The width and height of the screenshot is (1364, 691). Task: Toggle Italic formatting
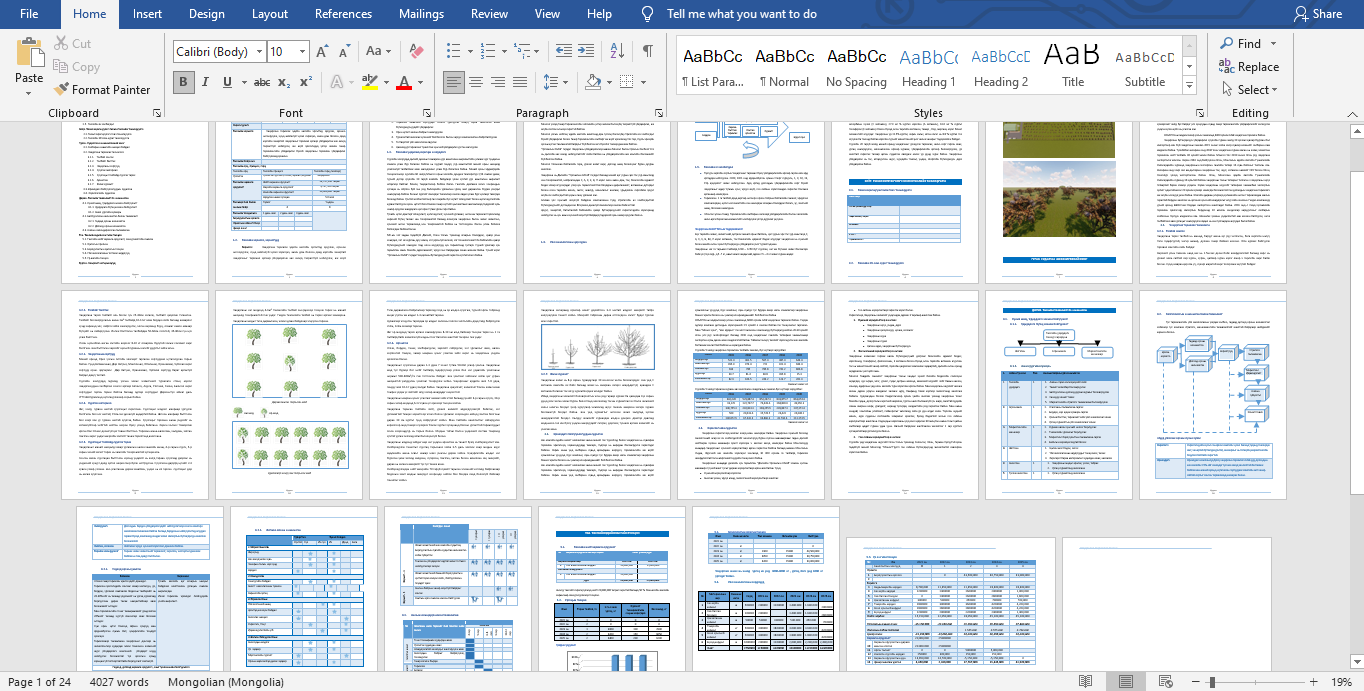pos(208,82)
